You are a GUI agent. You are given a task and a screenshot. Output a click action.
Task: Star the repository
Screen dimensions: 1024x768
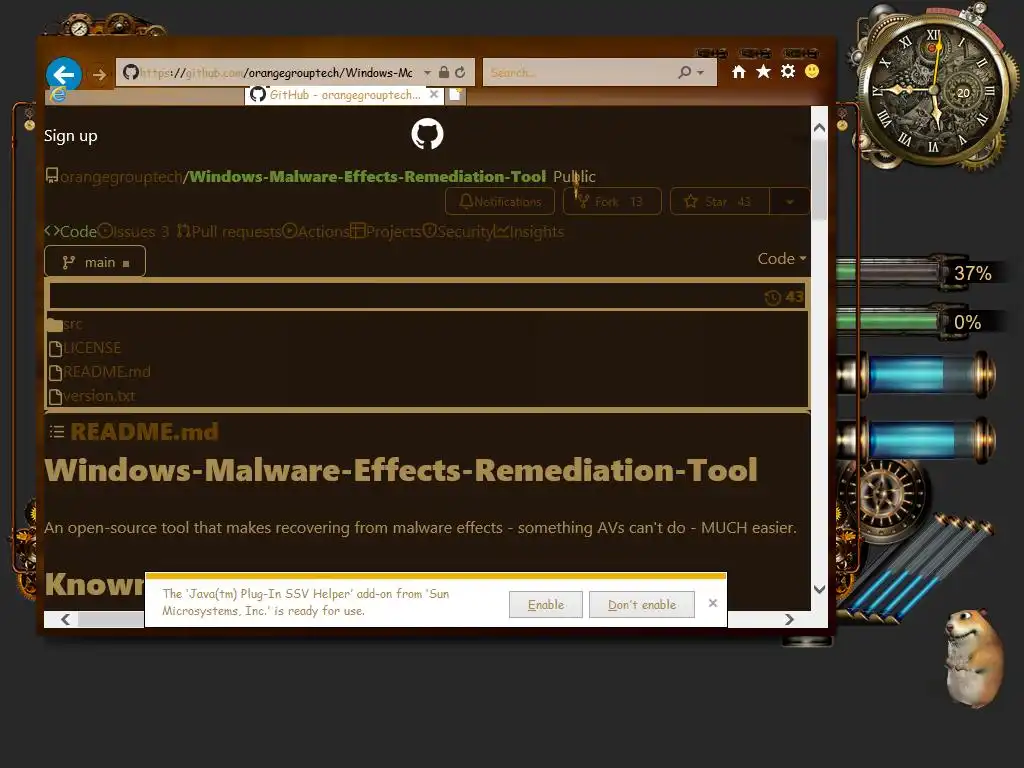tap(720, 202)
